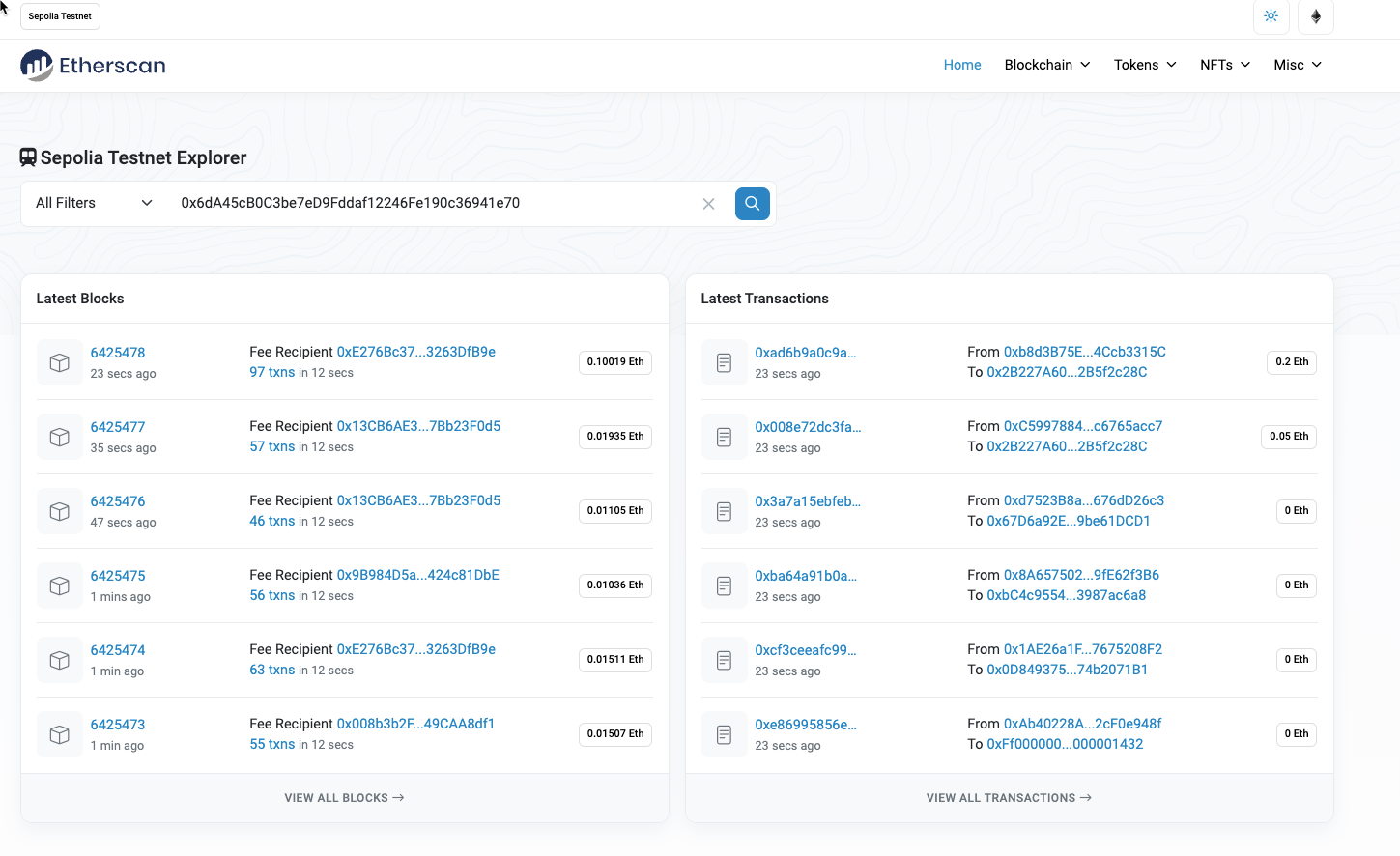Open transaction 0x008e72dc3fa...

808,427
